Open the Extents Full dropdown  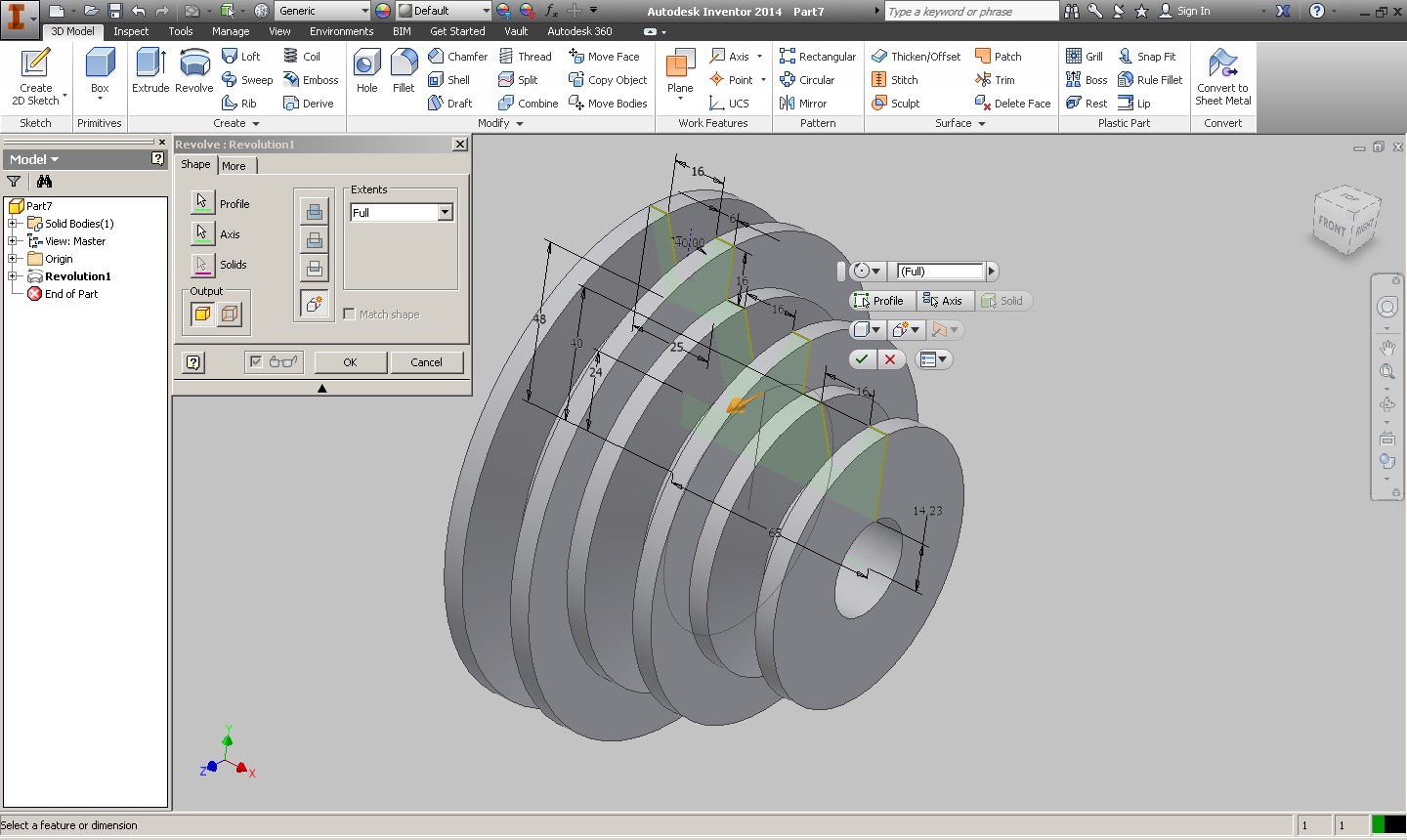pos(445,212)
